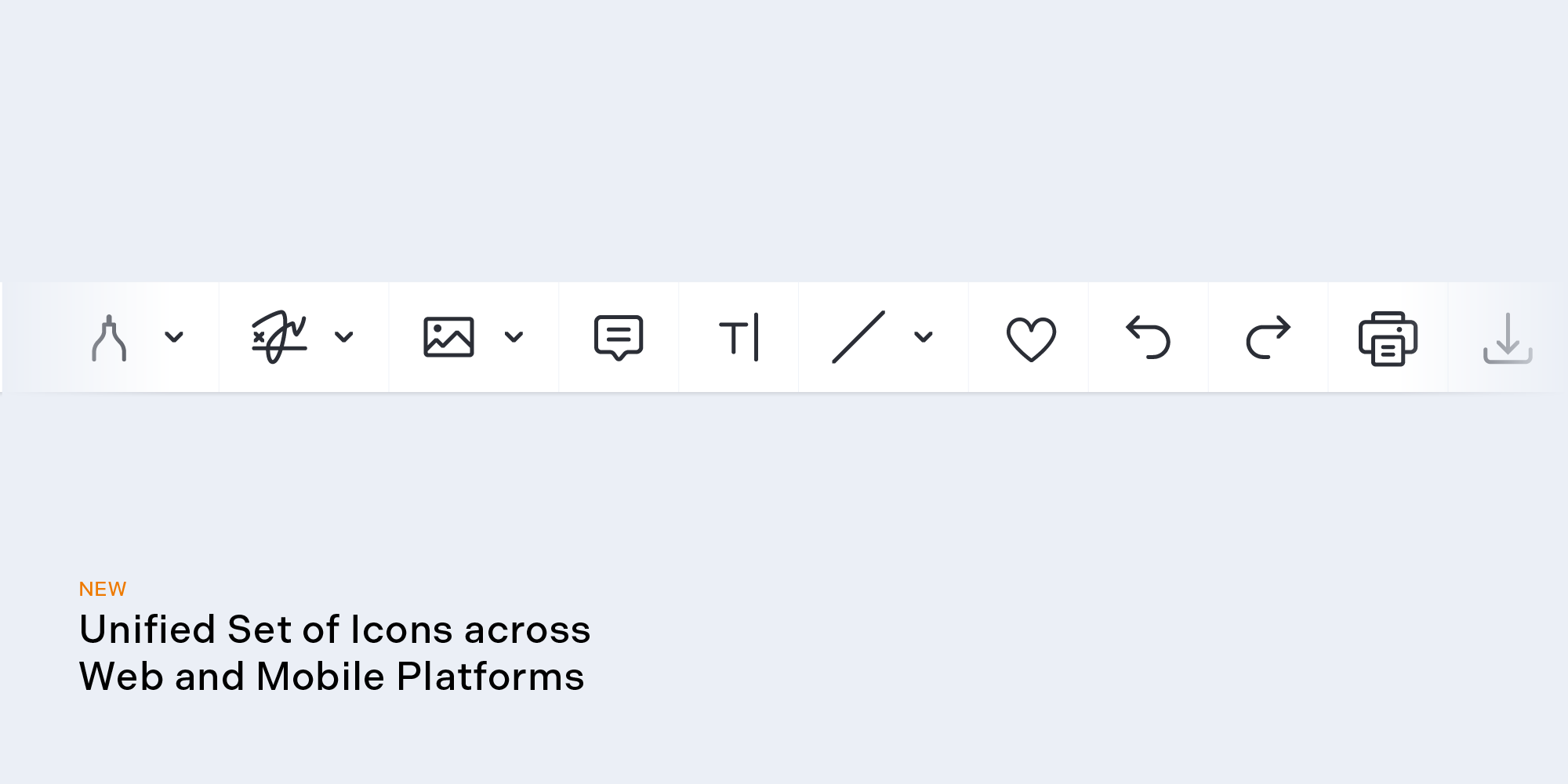Pick the line drawing tool
The image size is (1568, 784).
click(x=858, y=337)
